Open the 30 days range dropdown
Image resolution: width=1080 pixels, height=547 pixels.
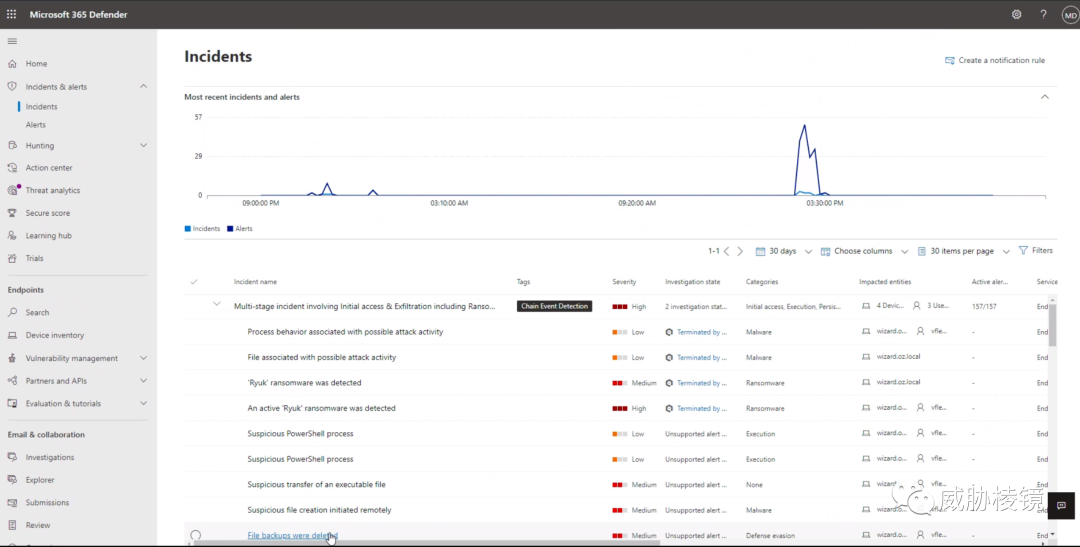784,251
